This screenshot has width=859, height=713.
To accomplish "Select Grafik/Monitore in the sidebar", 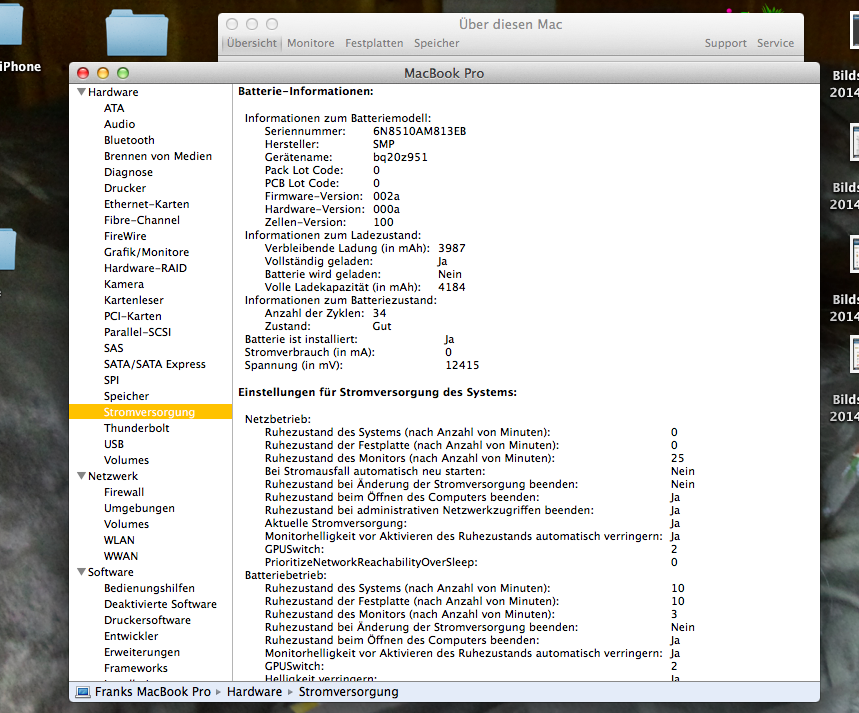I will coord(146,252).
